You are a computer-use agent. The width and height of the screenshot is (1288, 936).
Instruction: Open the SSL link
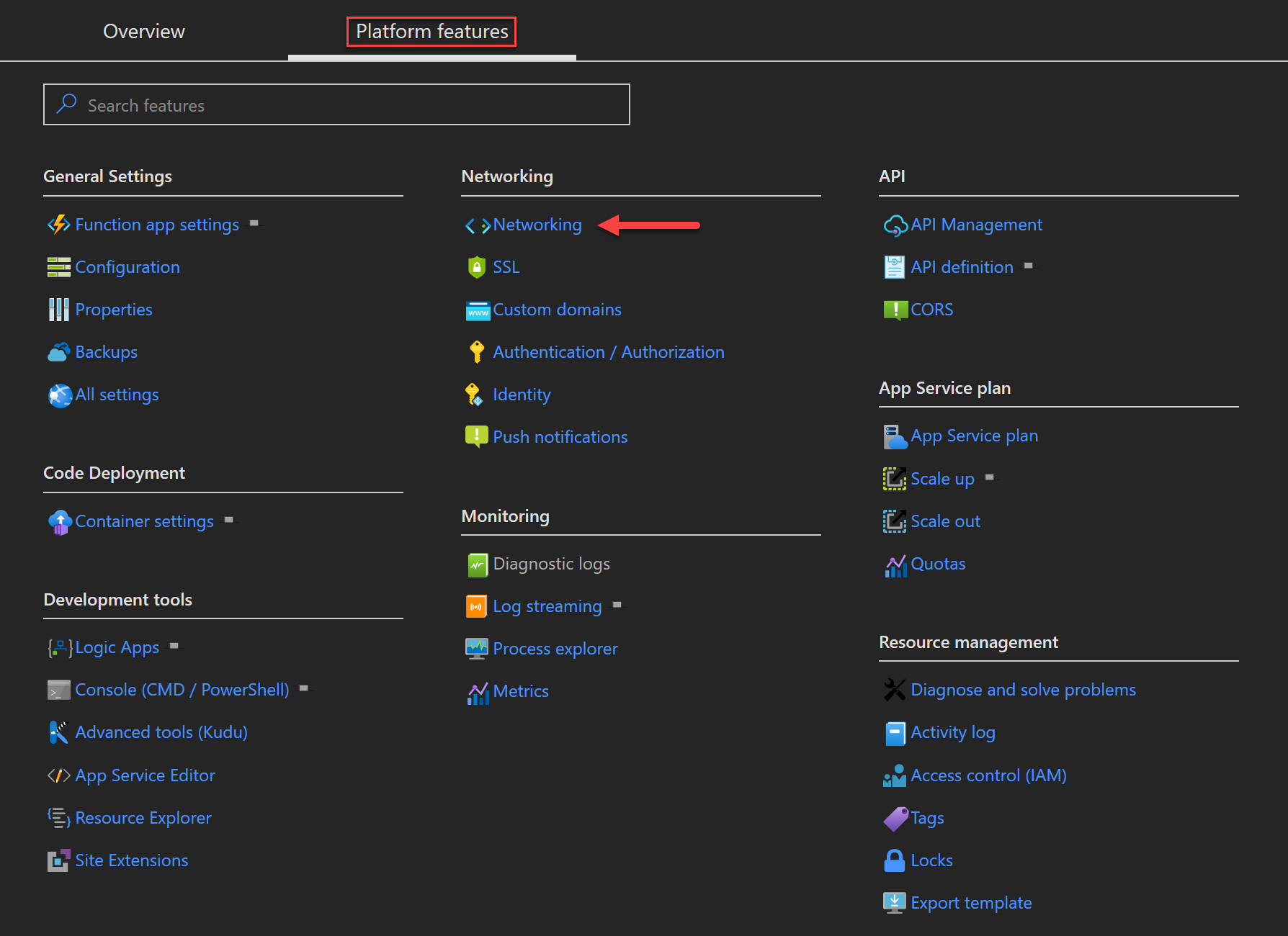pyautogui.click(x=506, y=267)
